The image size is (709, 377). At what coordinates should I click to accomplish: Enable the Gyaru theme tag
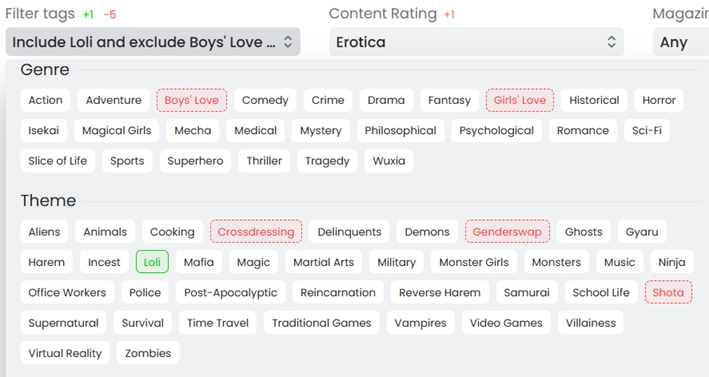coord(642,232)
